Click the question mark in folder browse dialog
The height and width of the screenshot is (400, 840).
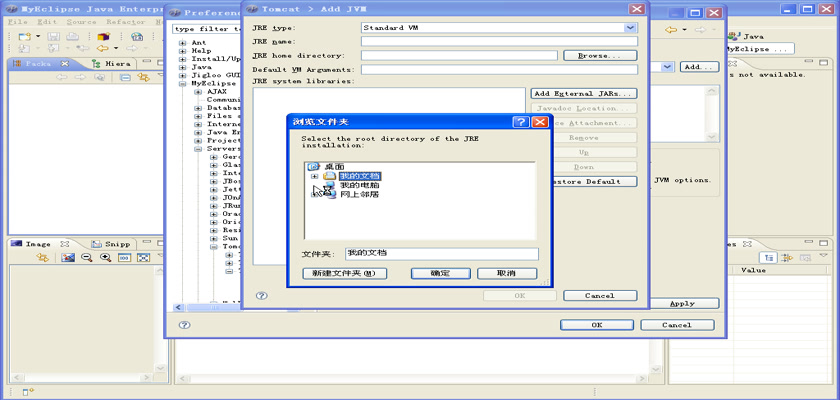521,122
